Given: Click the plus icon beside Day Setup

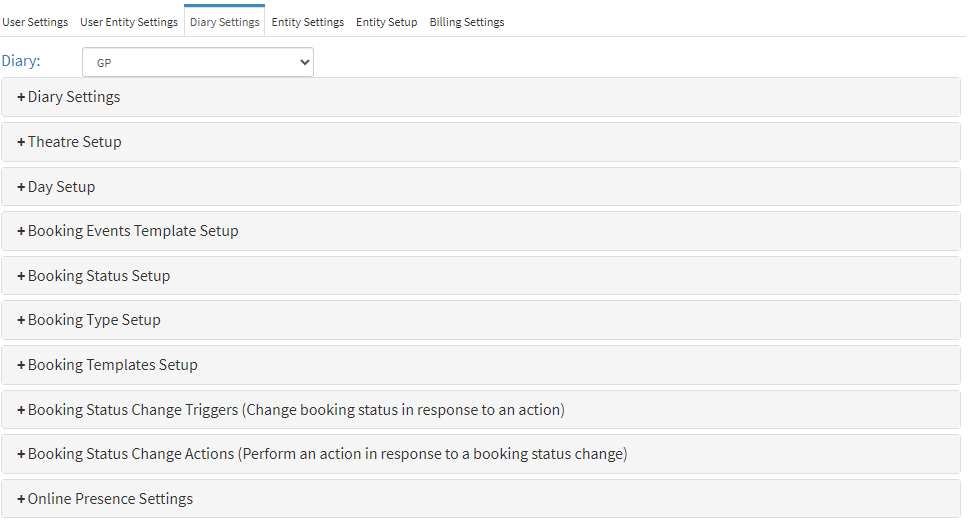Looking at the screenshot, I should [x=21, y=187].
